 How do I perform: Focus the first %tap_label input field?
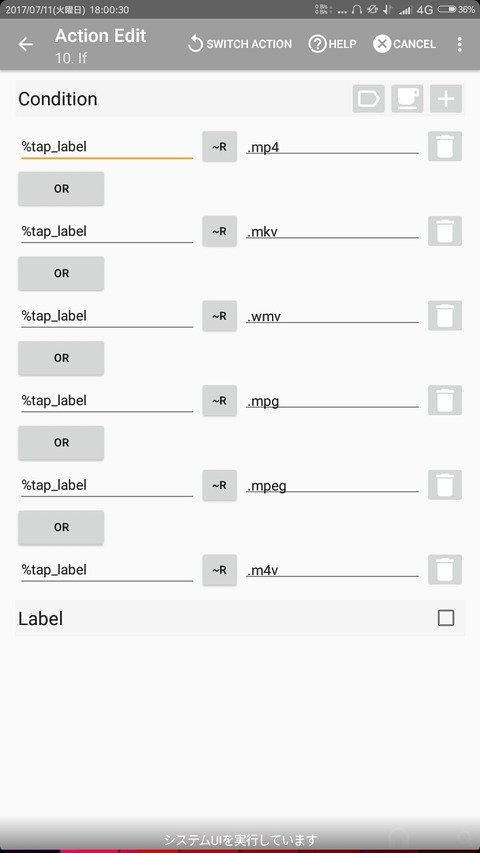click(107, 146)
